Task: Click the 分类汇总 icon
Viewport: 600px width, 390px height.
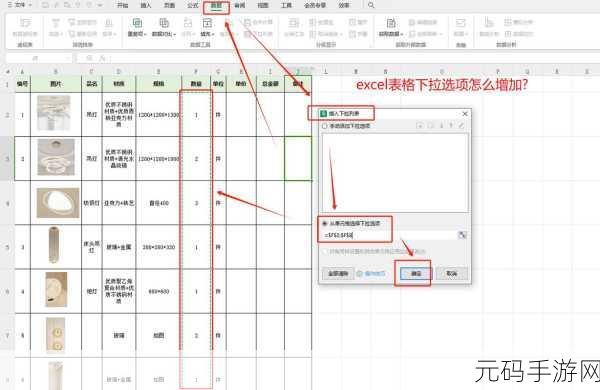Action: pos(294,23)
